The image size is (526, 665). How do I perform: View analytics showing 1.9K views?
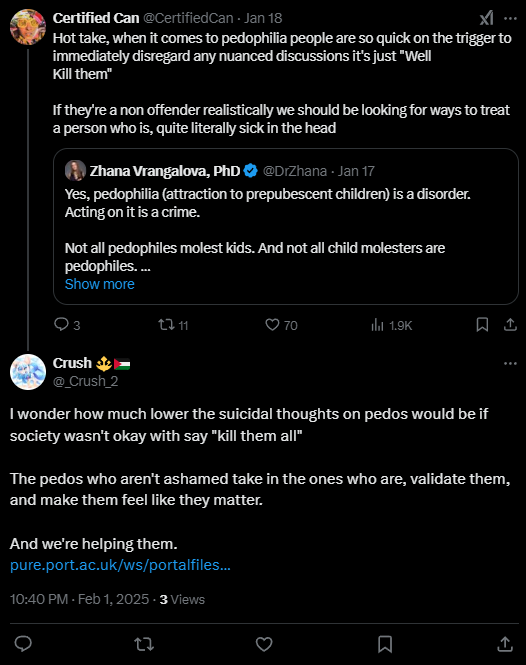[x=392, y=325]
